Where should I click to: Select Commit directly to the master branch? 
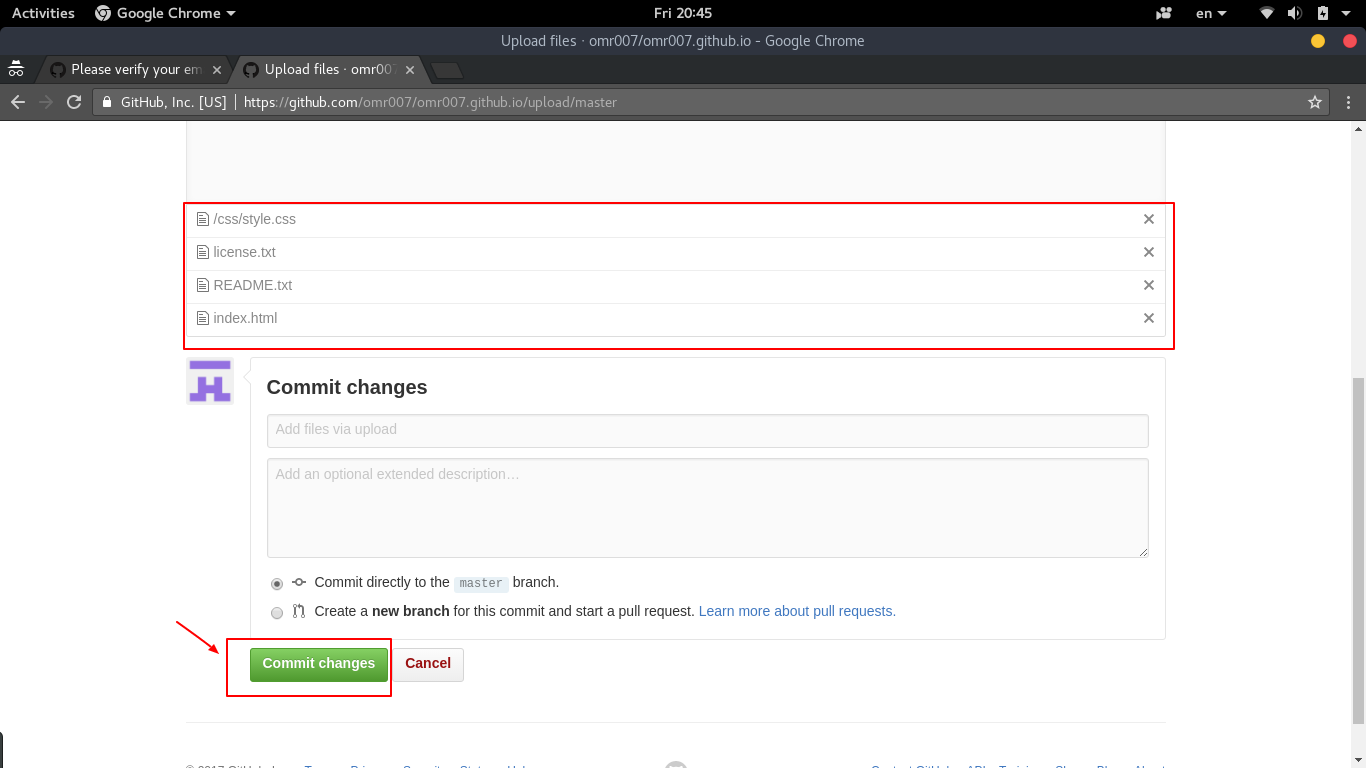(x=277, y=584)
